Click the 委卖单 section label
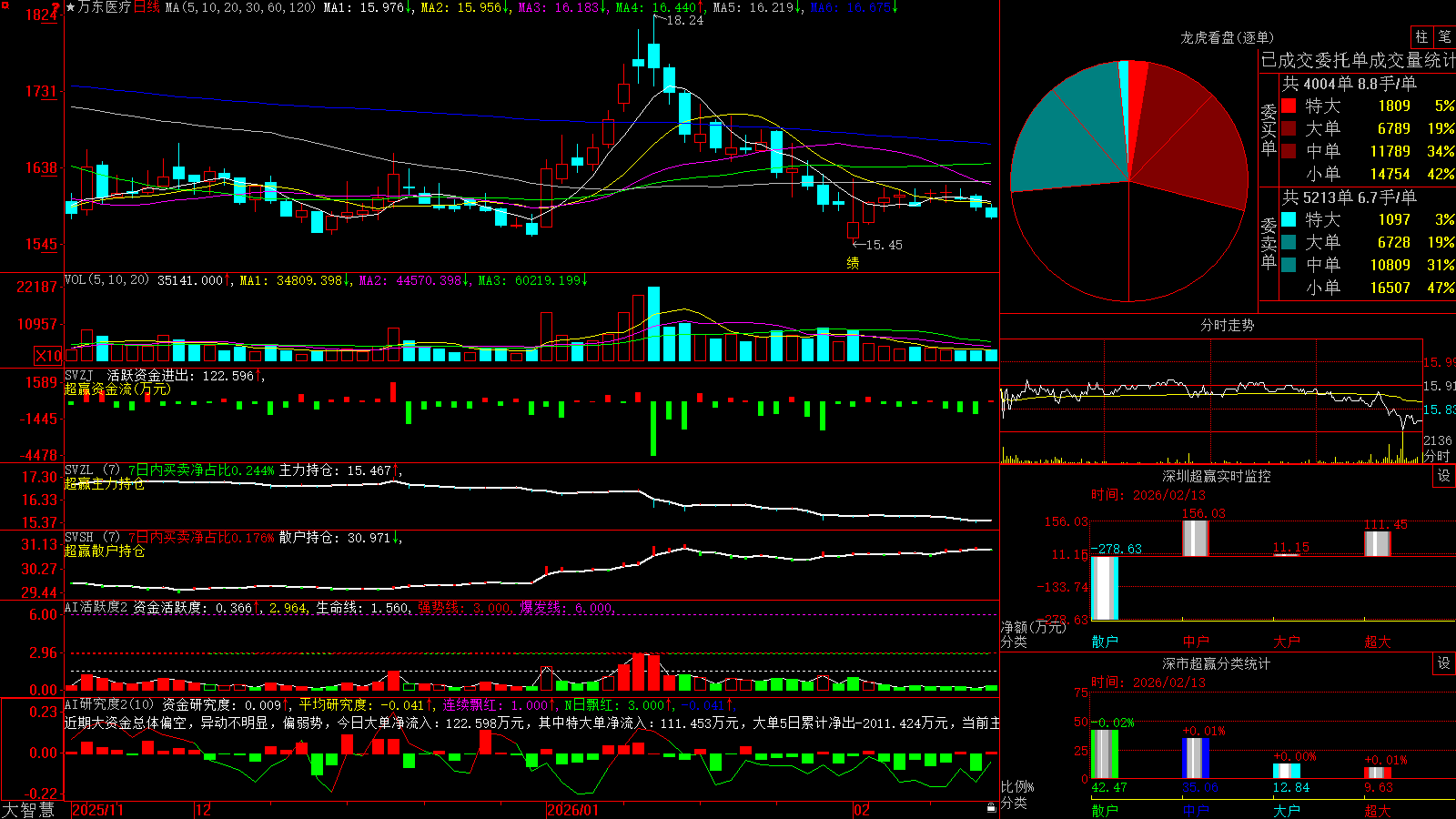Image resolution: width=1456 pixels, height=819 pixels. [x=1269, y=244]
